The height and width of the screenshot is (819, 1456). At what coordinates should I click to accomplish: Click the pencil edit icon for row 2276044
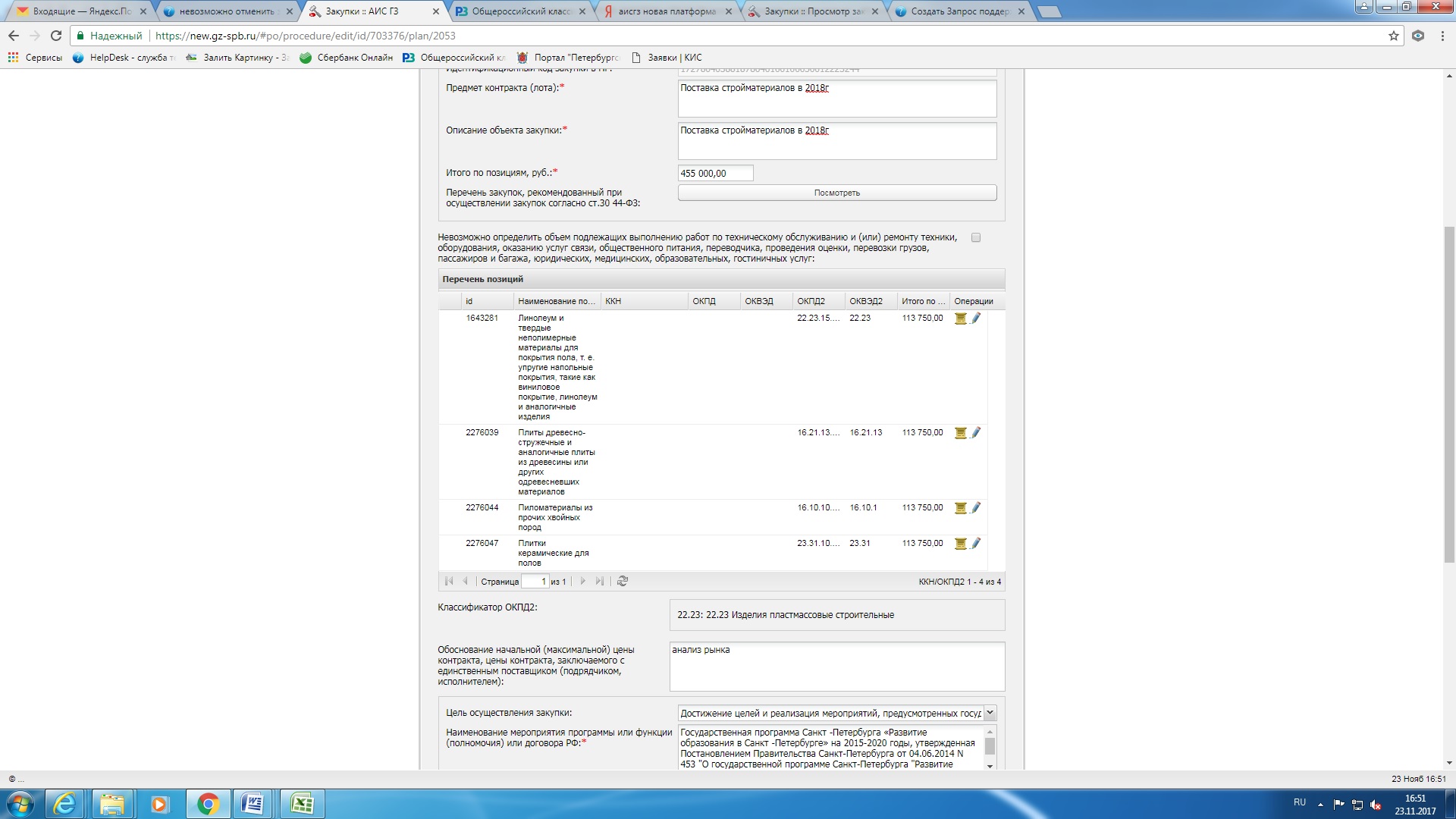[x=976, y=508]
